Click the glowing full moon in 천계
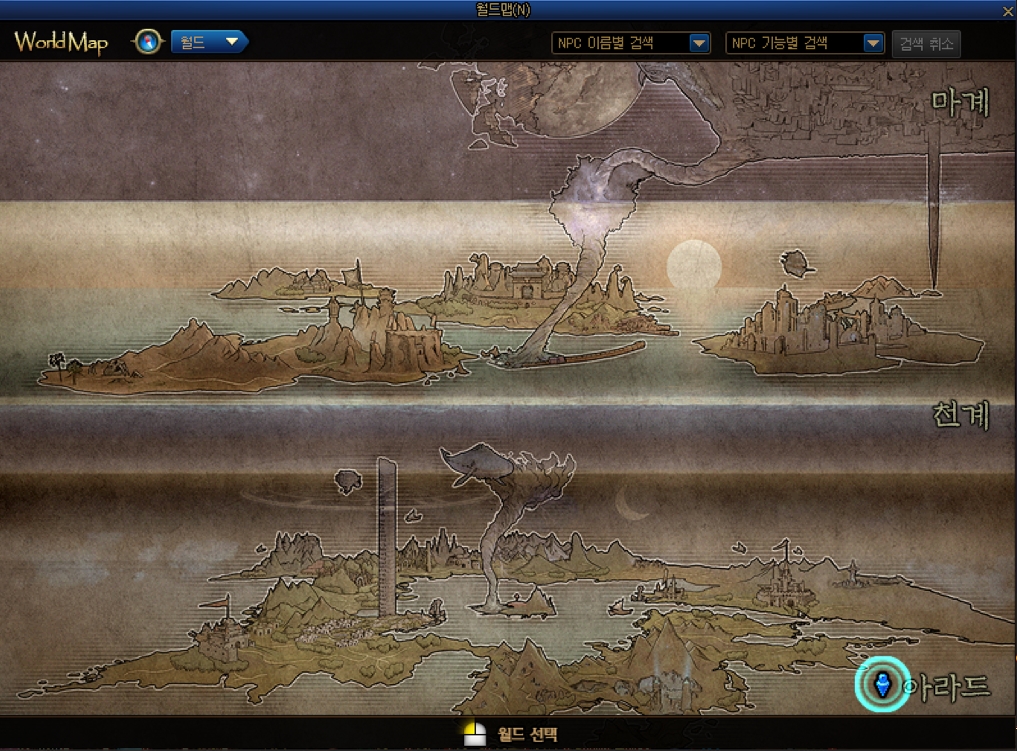The image size is (1017, 751). coord(694,267)
